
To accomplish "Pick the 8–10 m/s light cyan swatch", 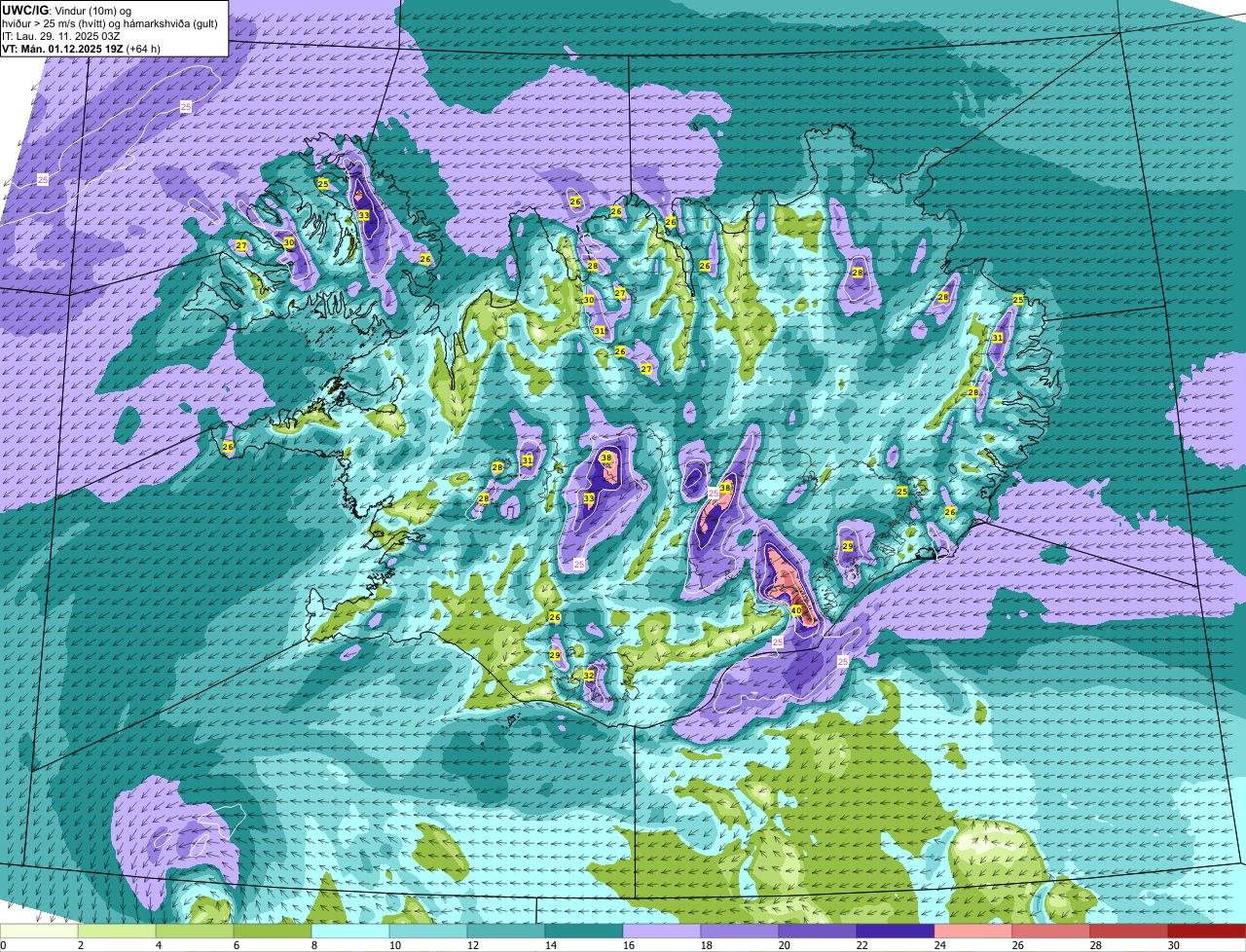I will tap(350, 932).
